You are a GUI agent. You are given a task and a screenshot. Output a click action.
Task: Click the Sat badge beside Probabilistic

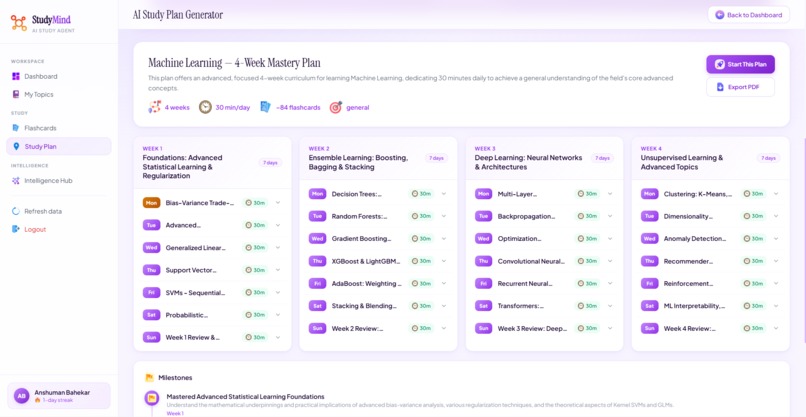pos(151,315)
